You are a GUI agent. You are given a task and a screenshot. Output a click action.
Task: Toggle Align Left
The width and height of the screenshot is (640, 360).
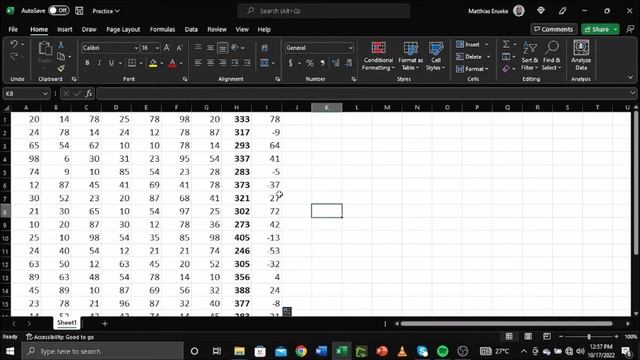click(x=198, y=62)
